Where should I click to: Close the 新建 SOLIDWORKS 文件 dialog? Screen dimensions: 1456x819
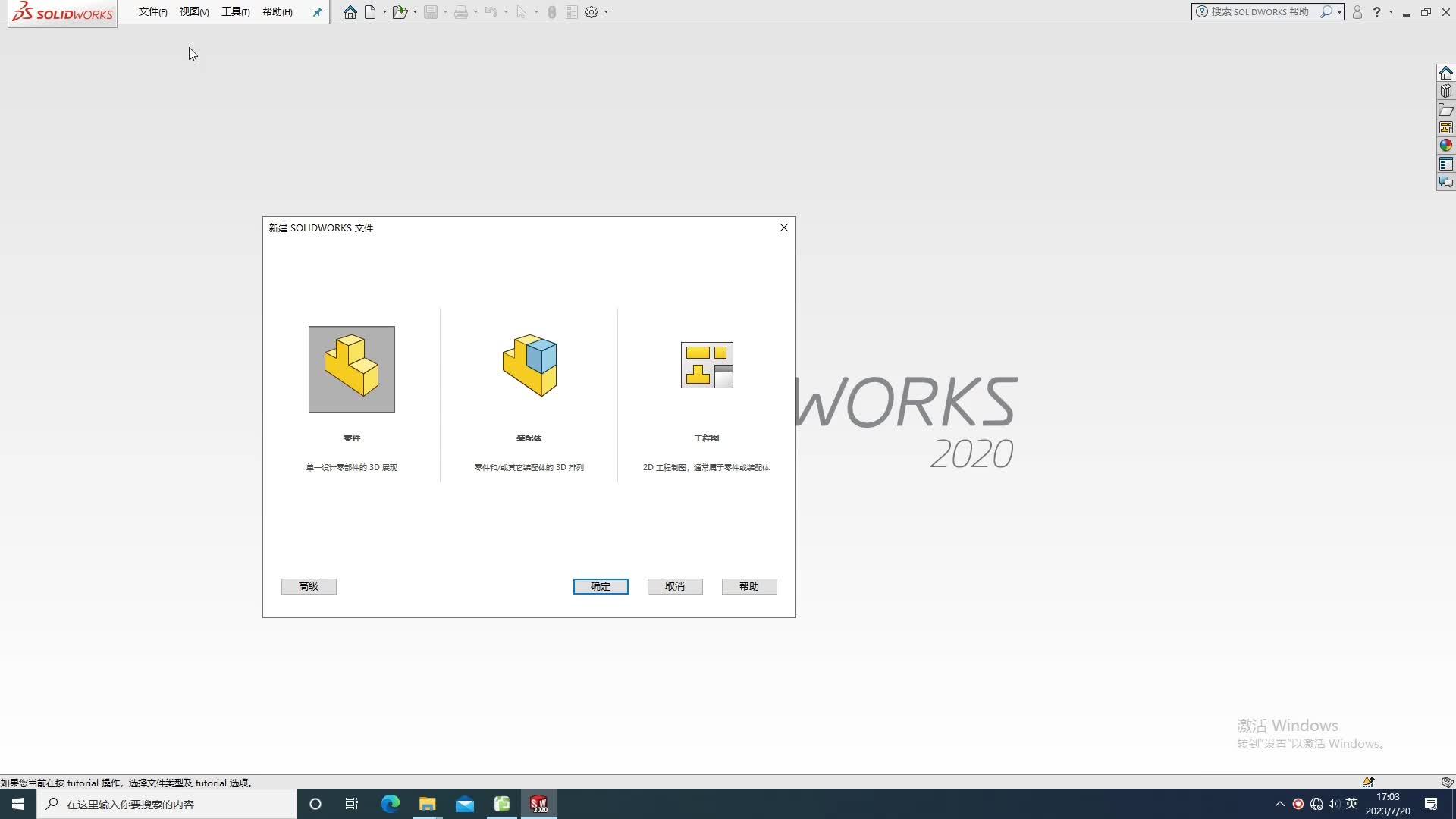784,227
